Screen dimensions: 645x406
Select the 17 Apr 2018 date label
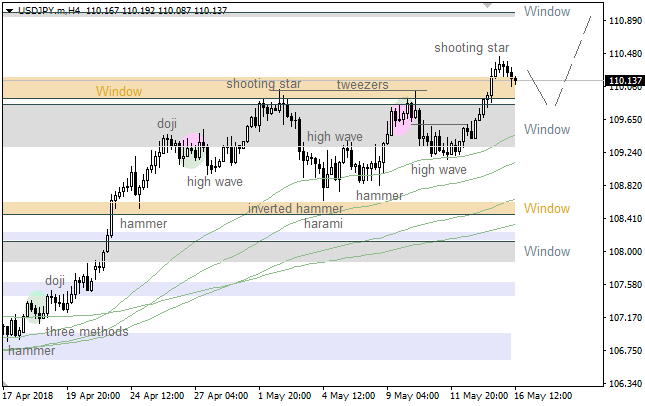29,395
